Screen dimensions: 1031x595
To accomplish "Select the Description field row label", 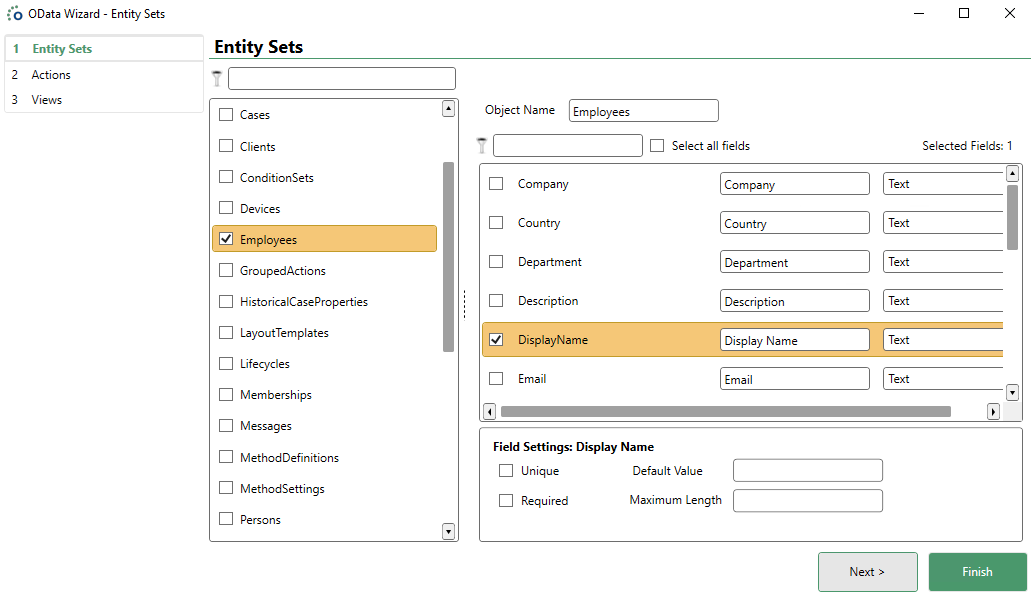I will (x=548, y=300).
